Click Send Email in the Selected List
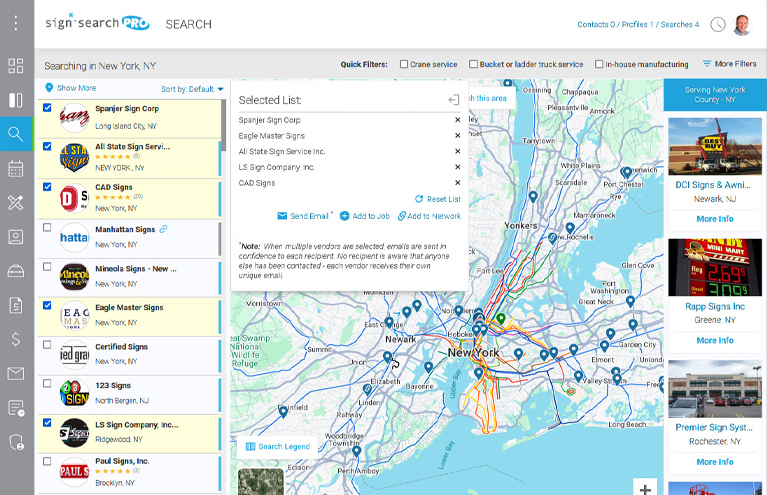This screenshot has width=767, height=495. click(x=303, y=216)
